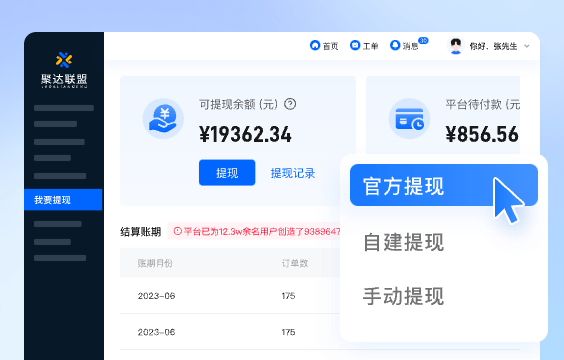
Task: Click 2023-06 in the second table row
Action: [x=156, y=332]
